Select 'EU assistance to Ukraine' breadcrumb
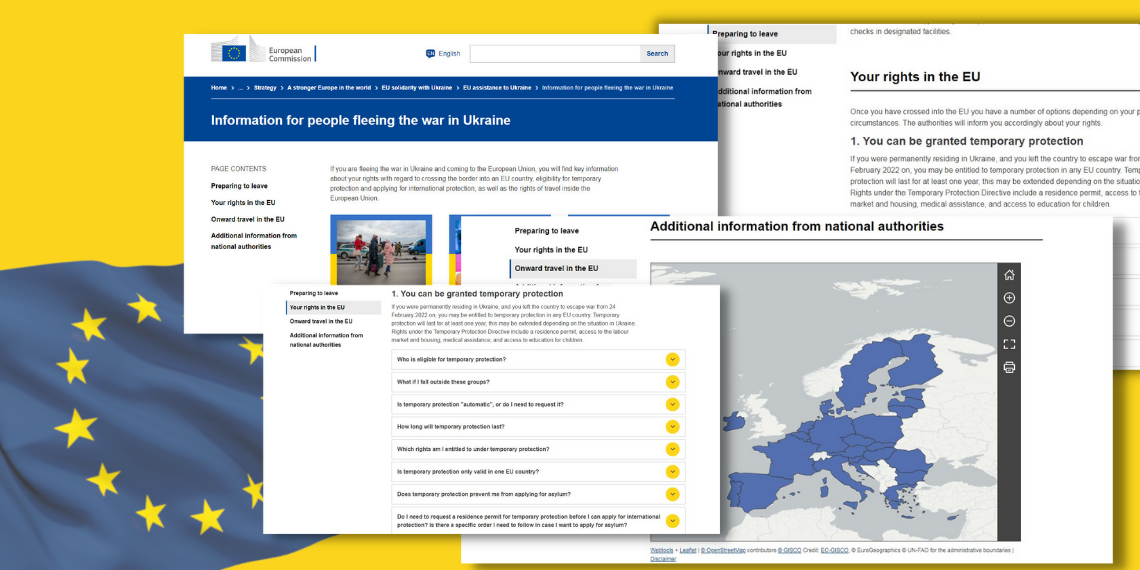1140x570 pixels. [497, 88]
